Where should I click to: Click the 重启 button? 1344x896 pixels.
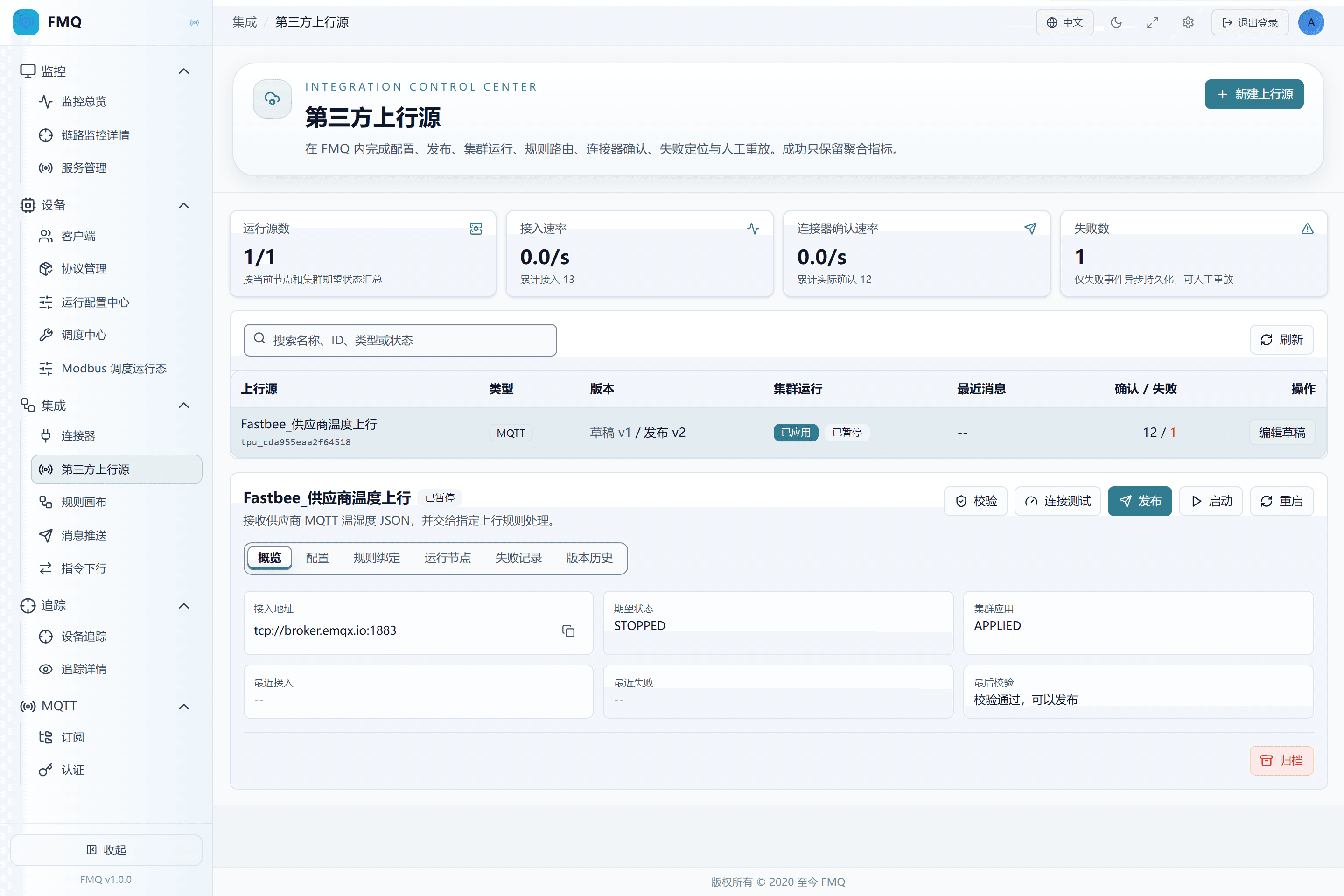click(x=1281, y=501)
